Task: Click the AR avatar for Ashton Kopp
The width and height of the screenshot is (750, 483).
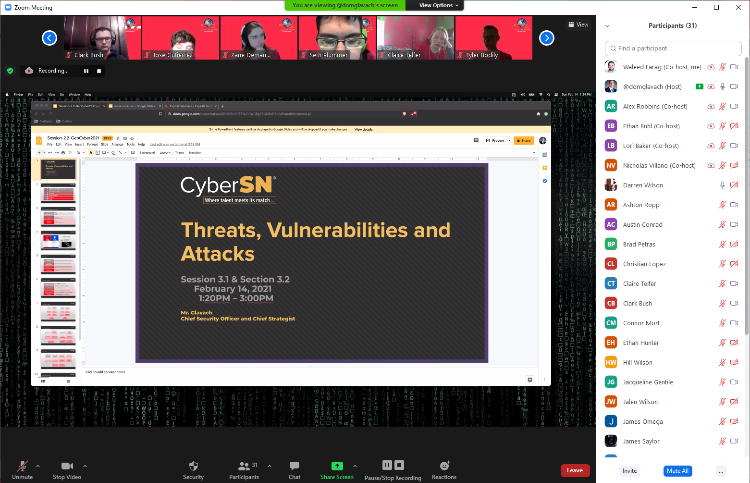Action: click(611, 205)
